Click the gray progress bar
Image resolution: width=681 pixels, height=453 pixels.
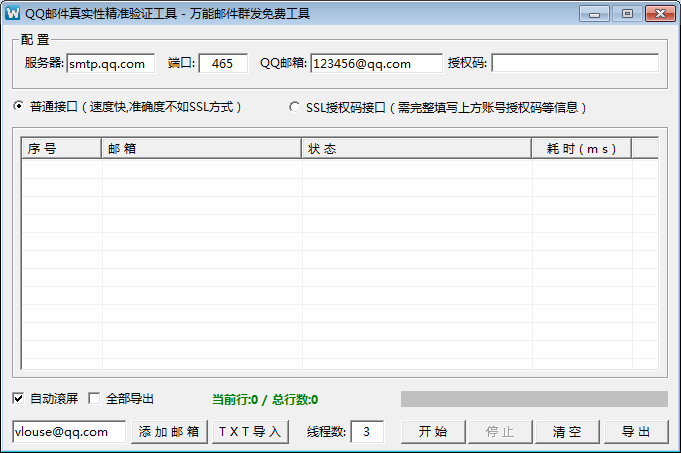tap(534, 399)
